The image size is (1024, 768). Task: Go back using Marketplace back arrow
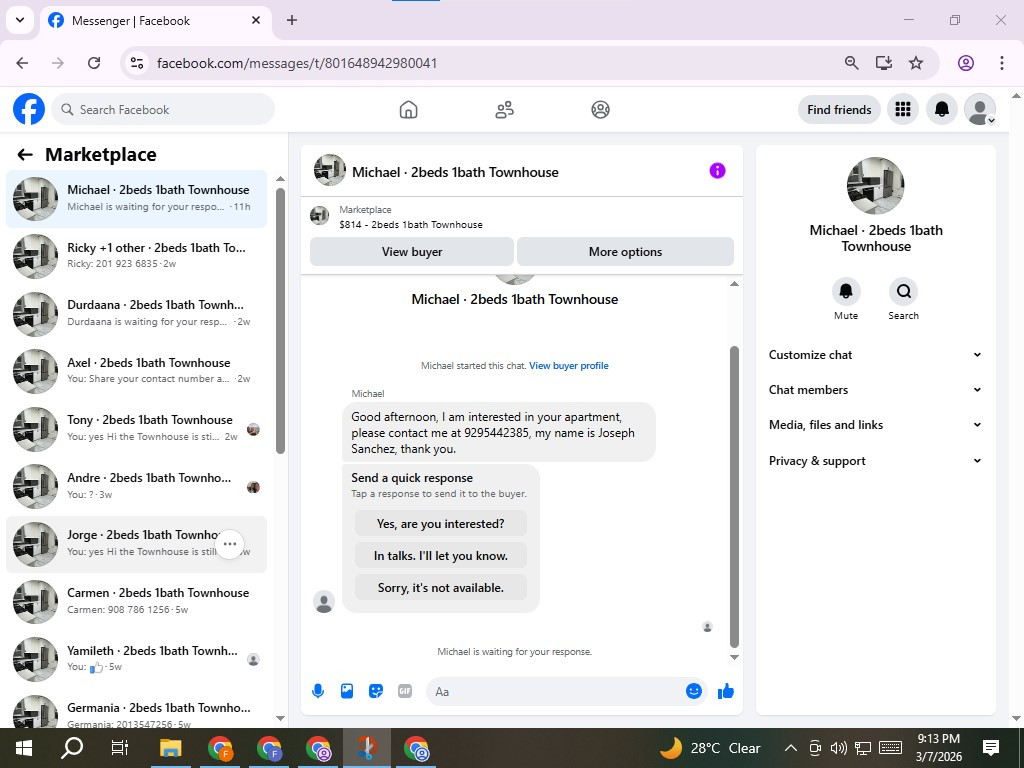click(x=25, y=155)
